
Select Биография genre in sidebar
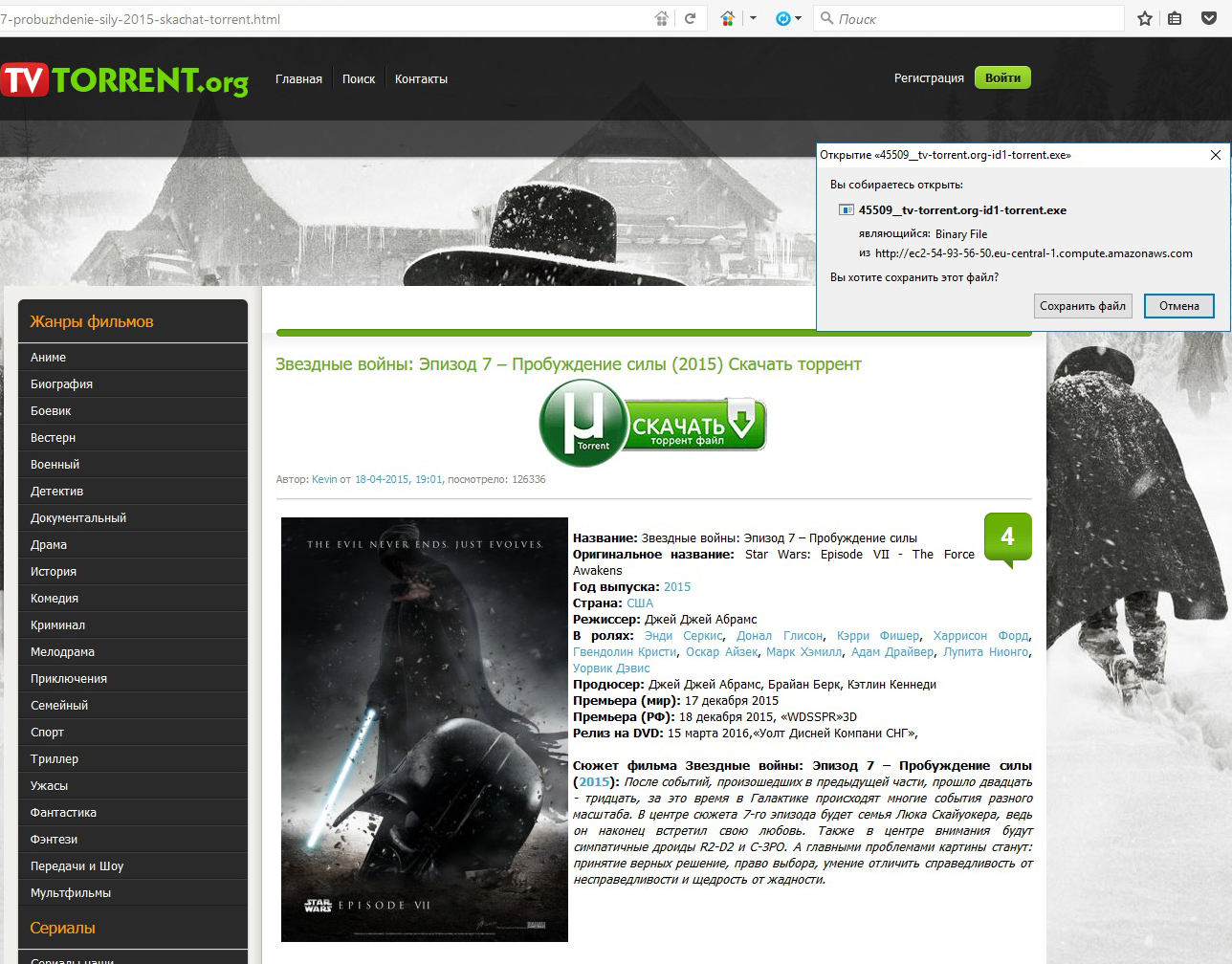[x=133, y=383]
